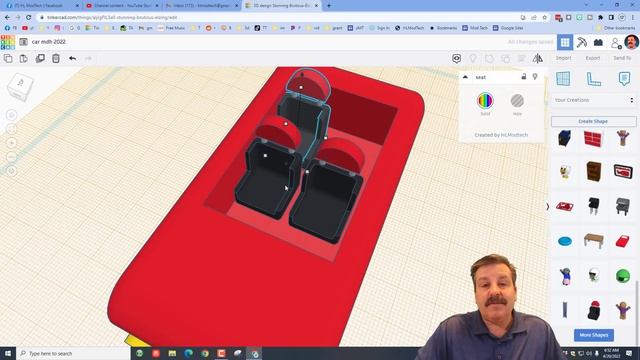Select the Hole striped swatch

pyautogui.click(x=517, y=100)
